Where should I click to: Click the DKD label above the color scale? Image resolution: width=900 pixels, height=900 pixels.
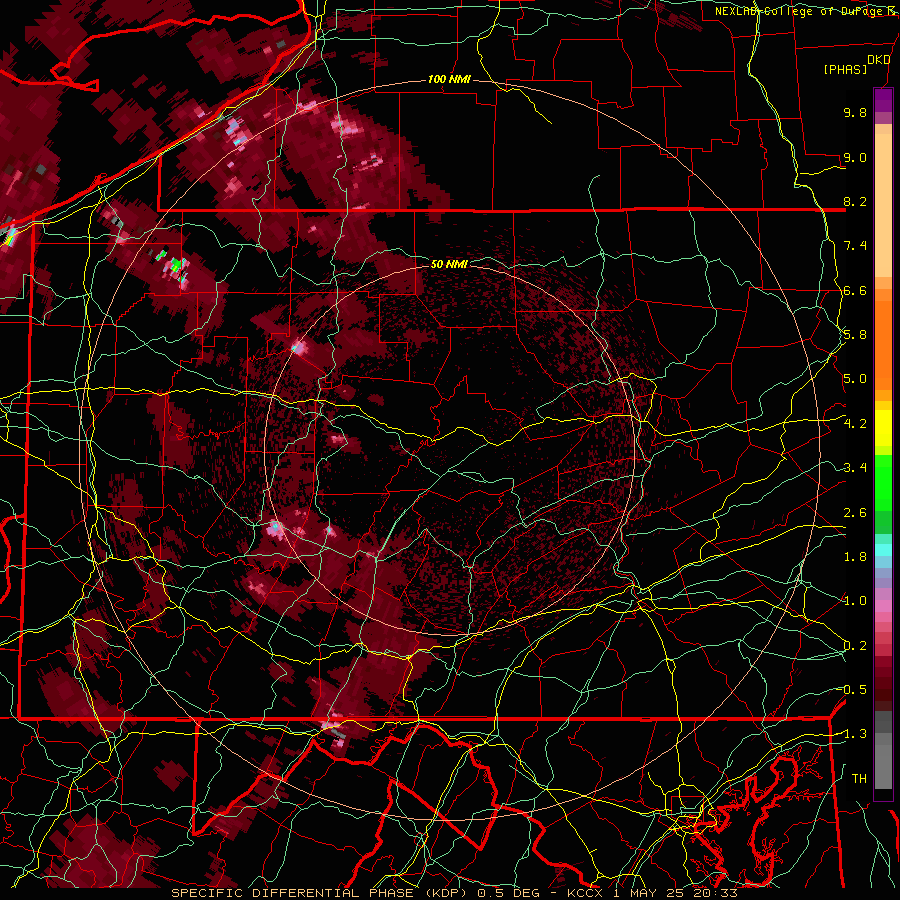pyautogui.click(x=878, y=60)
